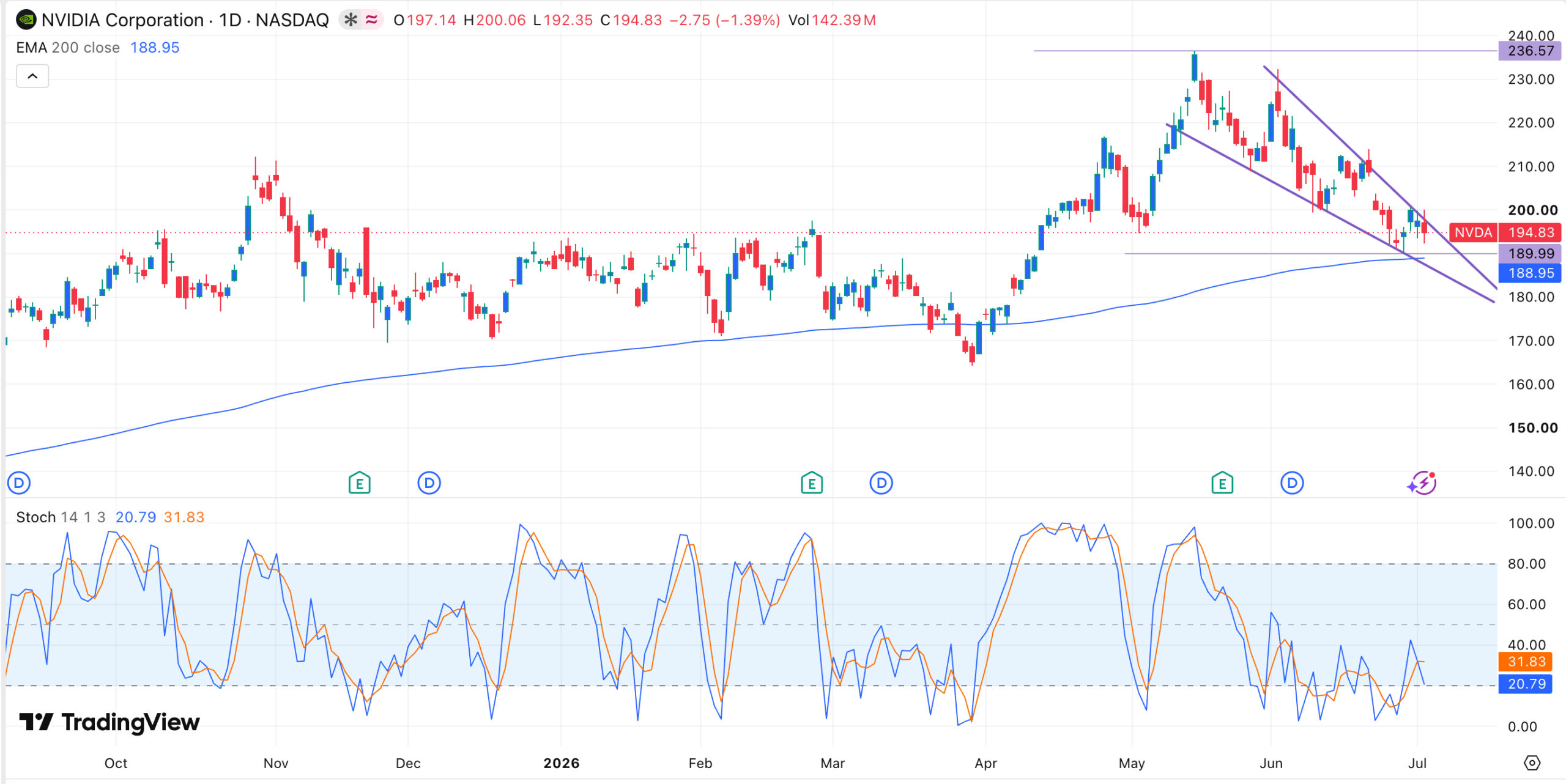Open the earnings E marker before December
The width and height of the screenshot is (1566, 784).
pyautogui.click(x=360, y=483)
